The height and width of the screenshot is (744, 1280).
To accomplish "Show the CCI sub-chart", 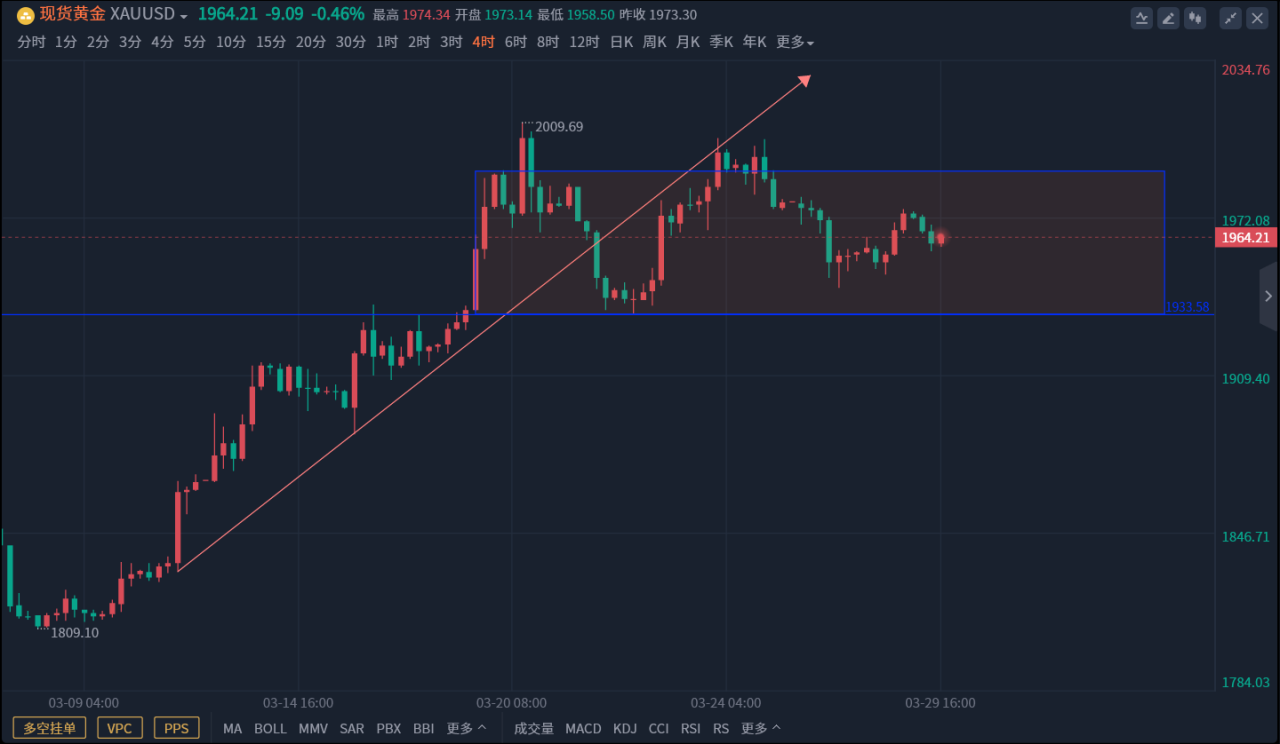I will click(x=659, y=728).
